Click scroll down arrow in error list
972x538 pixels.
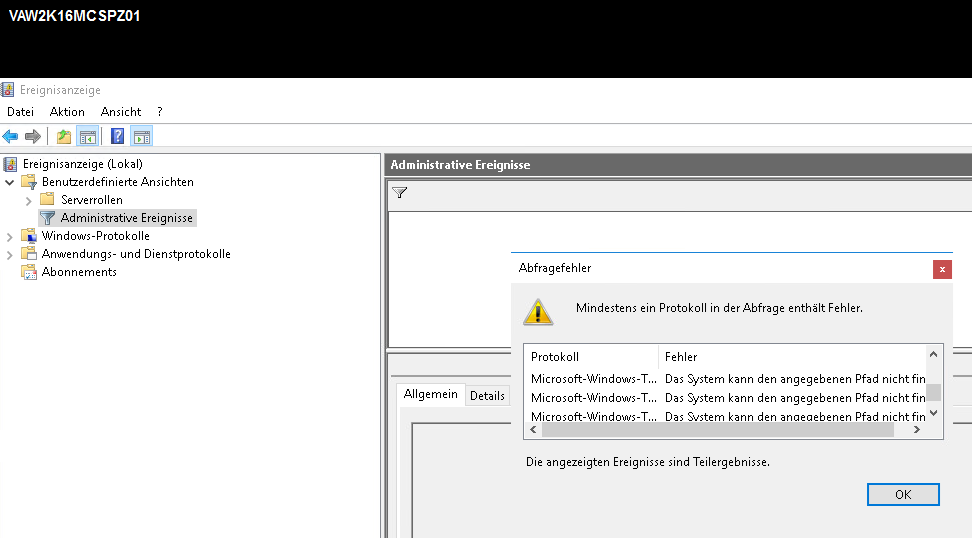point(934,413)
